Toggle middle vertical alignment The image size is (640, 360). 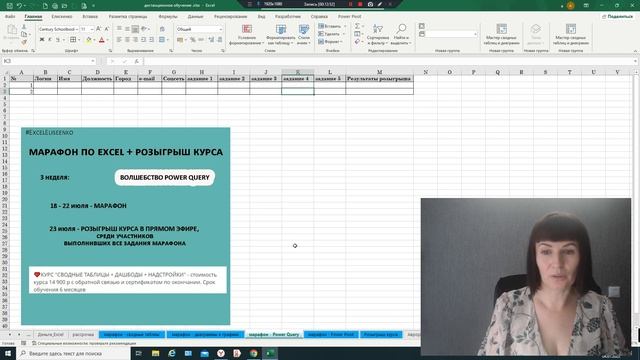point(127,29)
